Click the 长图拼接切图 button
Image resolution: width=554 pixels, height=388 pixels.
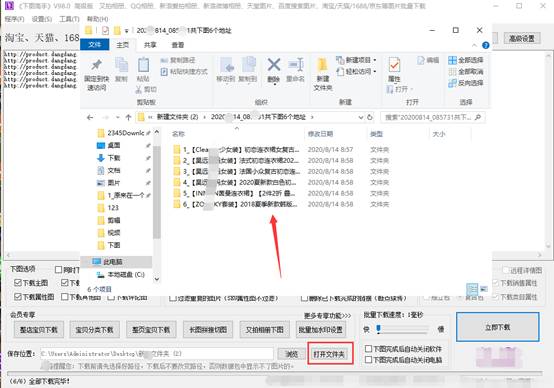pos(208,330)
